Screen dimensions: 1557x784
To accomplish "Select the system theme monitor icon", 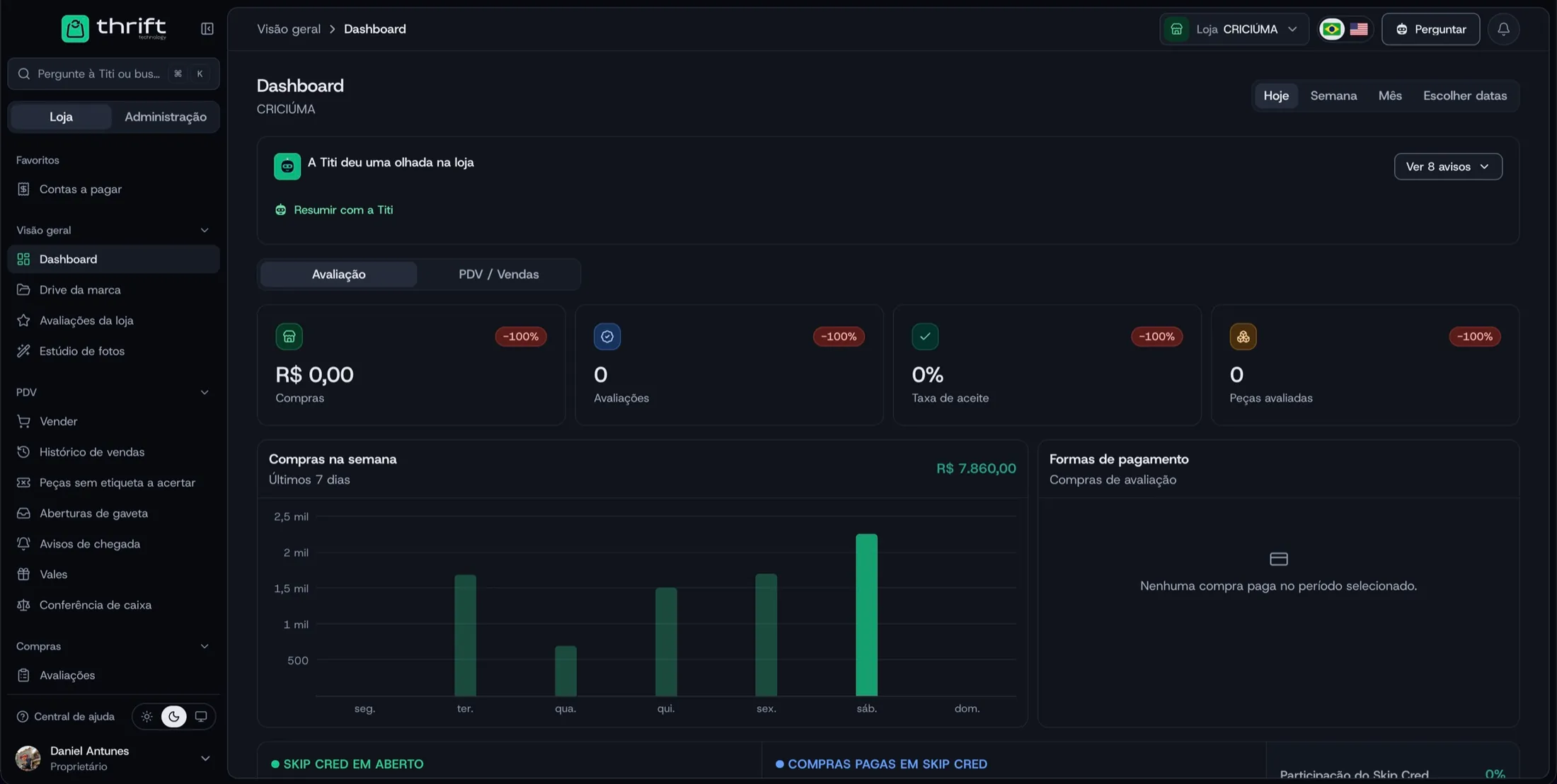I will 201,717.
